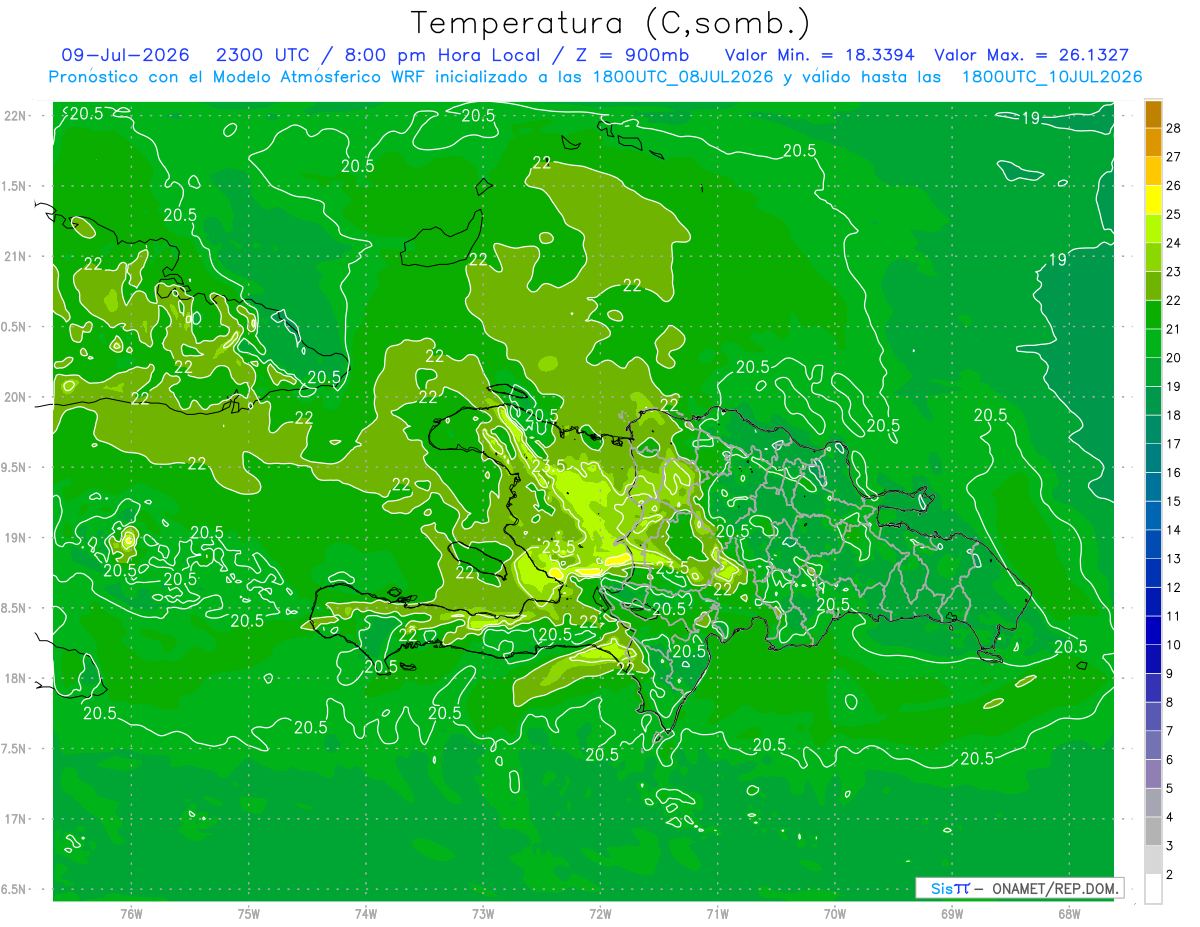Pick the dark blue swatch between 10 and 11
The width and height of the screenshot is (1200, 927).
pos(1153,631)
